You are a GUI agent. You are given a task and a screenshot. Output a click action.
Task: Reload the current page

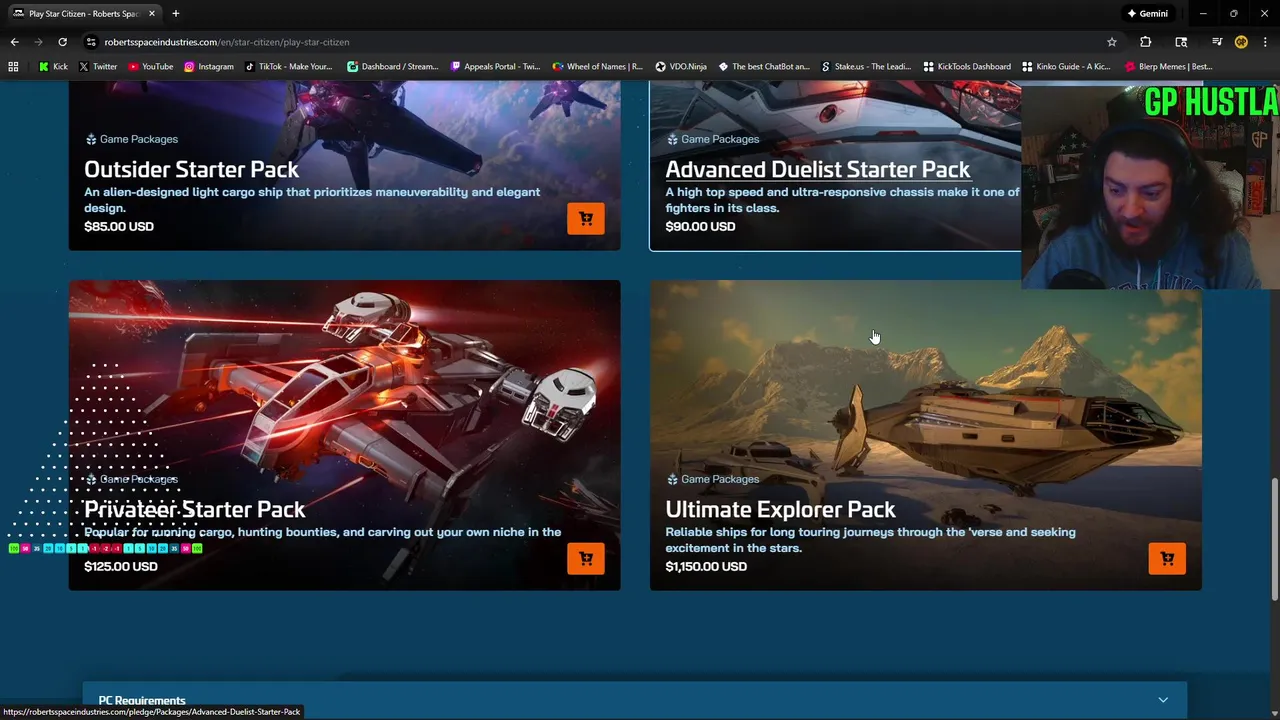tap(62, 42)
